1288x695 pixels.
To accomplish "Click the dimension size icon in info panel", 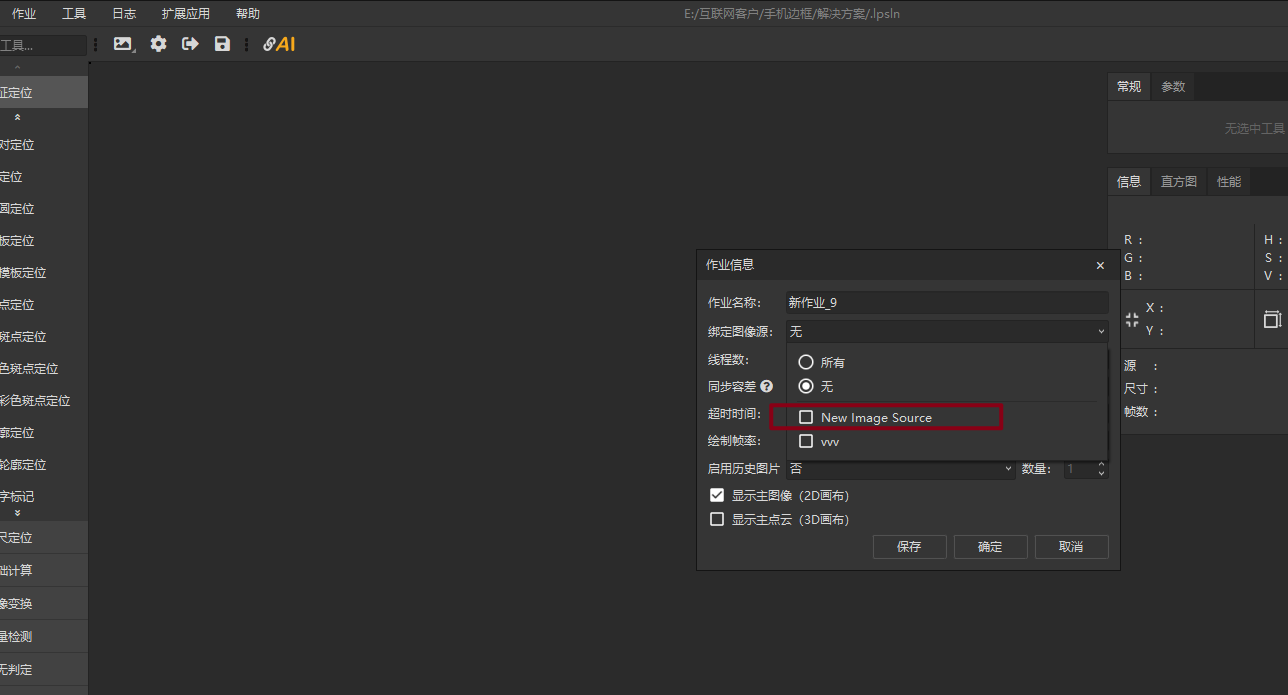I will click(1272, 319).
